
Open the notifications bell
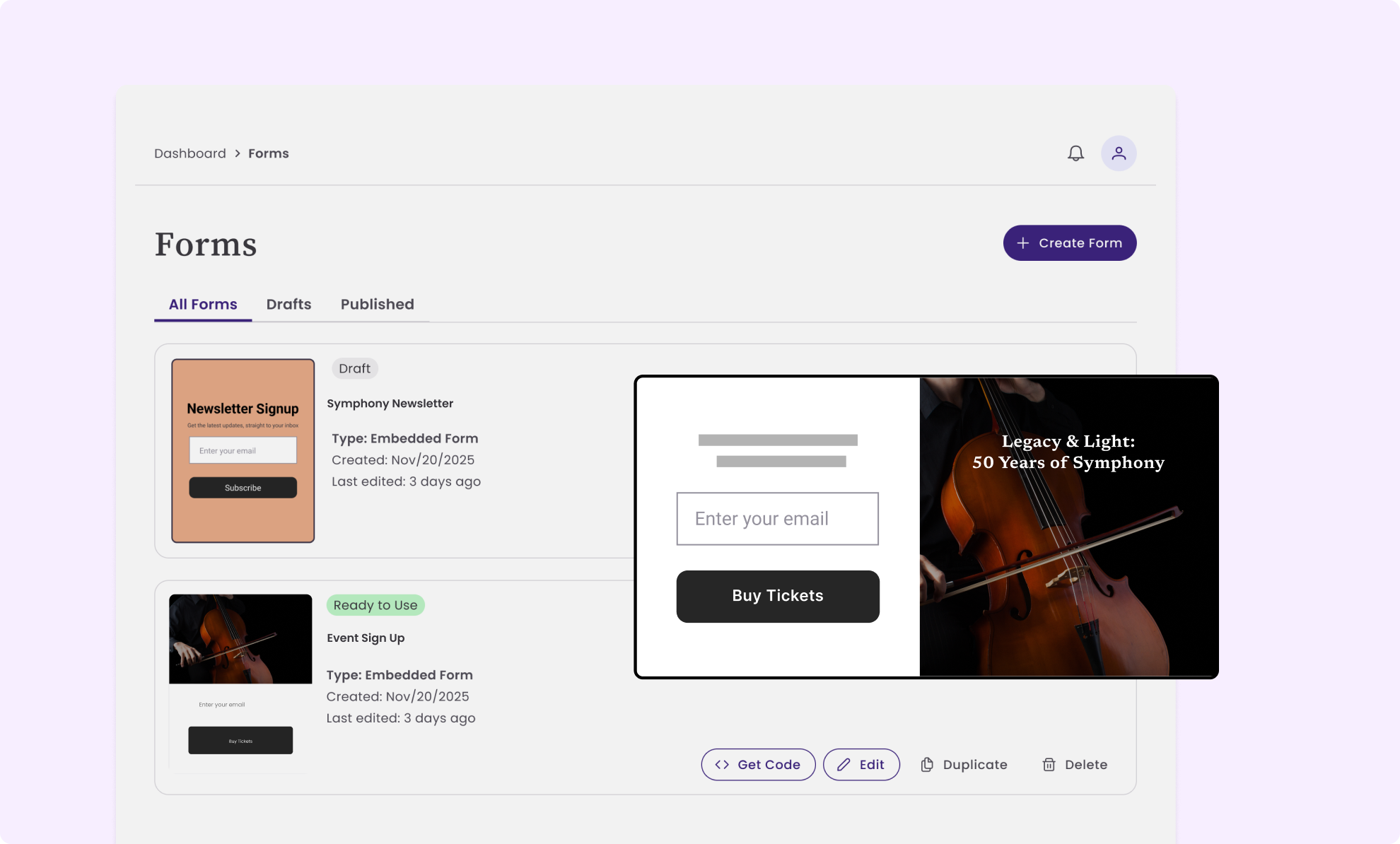tap(1075, 153)
